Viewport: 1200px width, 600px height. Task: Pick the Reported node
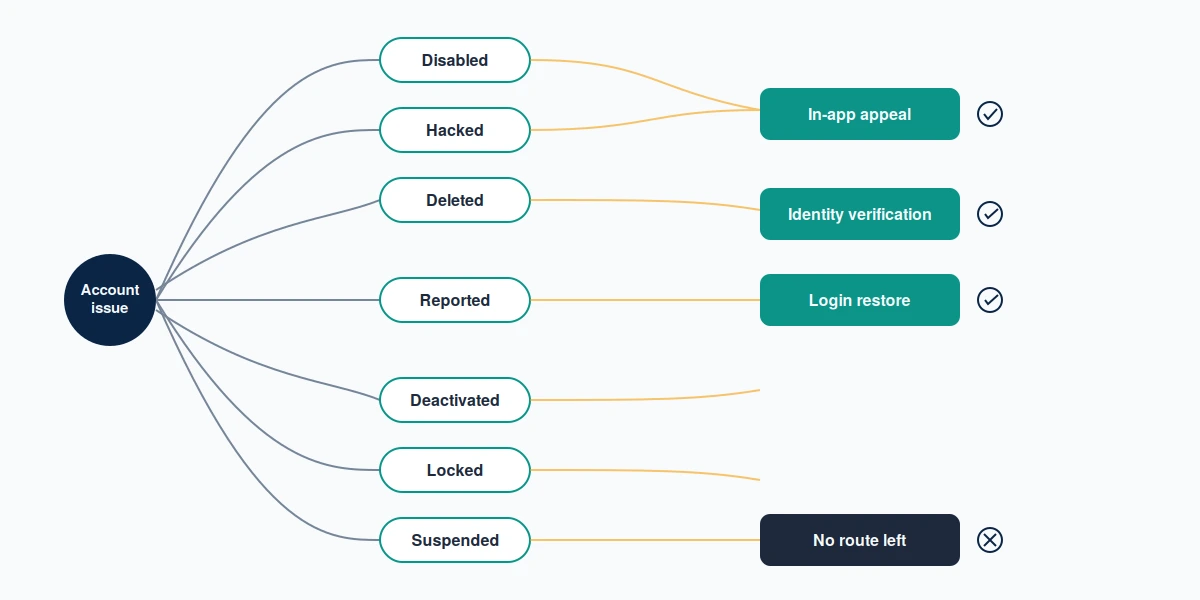tap(455, 300)
